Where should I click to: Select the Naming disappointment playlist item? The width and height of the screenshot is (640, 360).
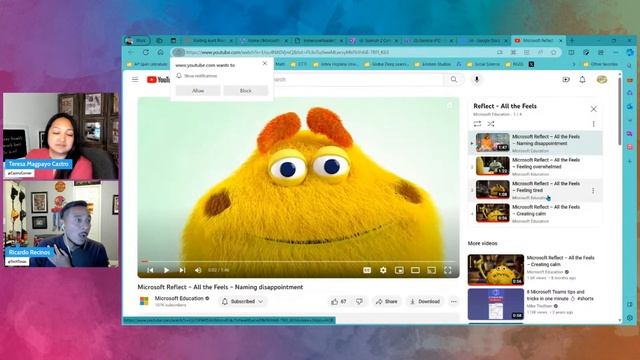click(x=535, y=143)
